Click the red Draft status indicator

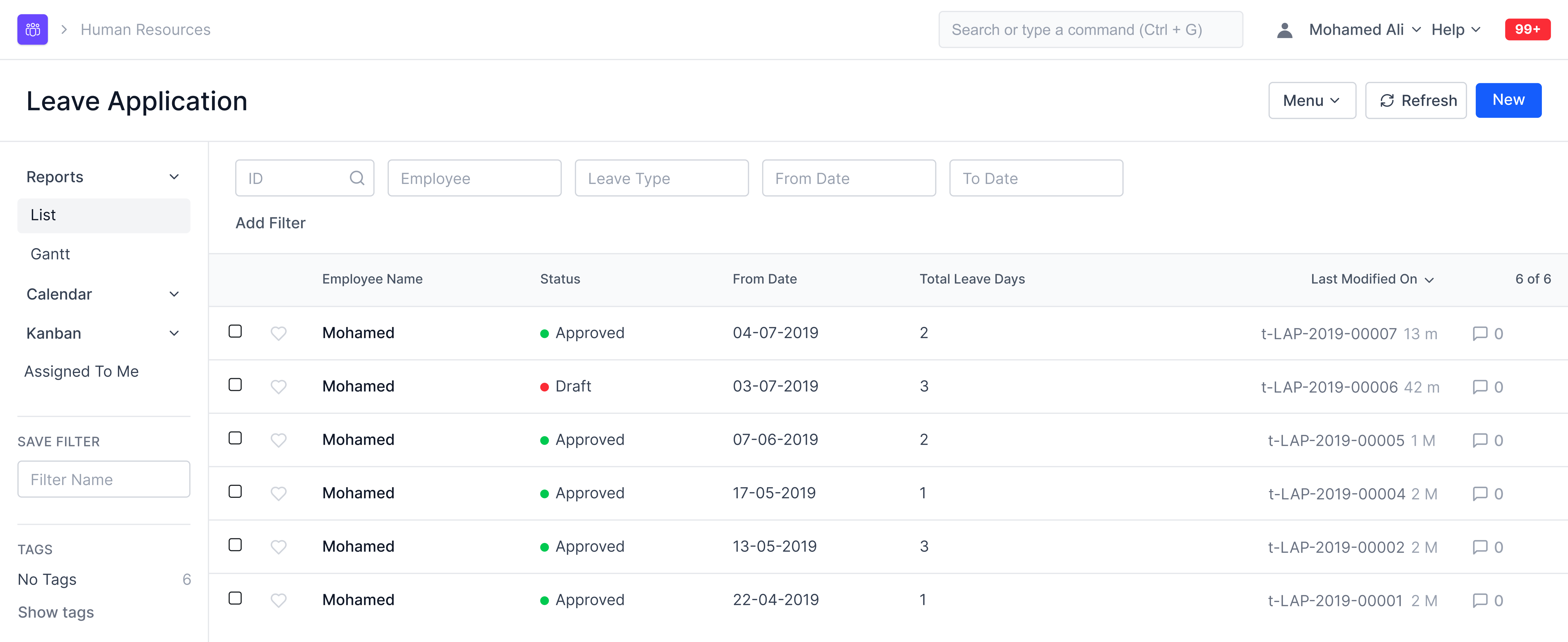point(545,387)
